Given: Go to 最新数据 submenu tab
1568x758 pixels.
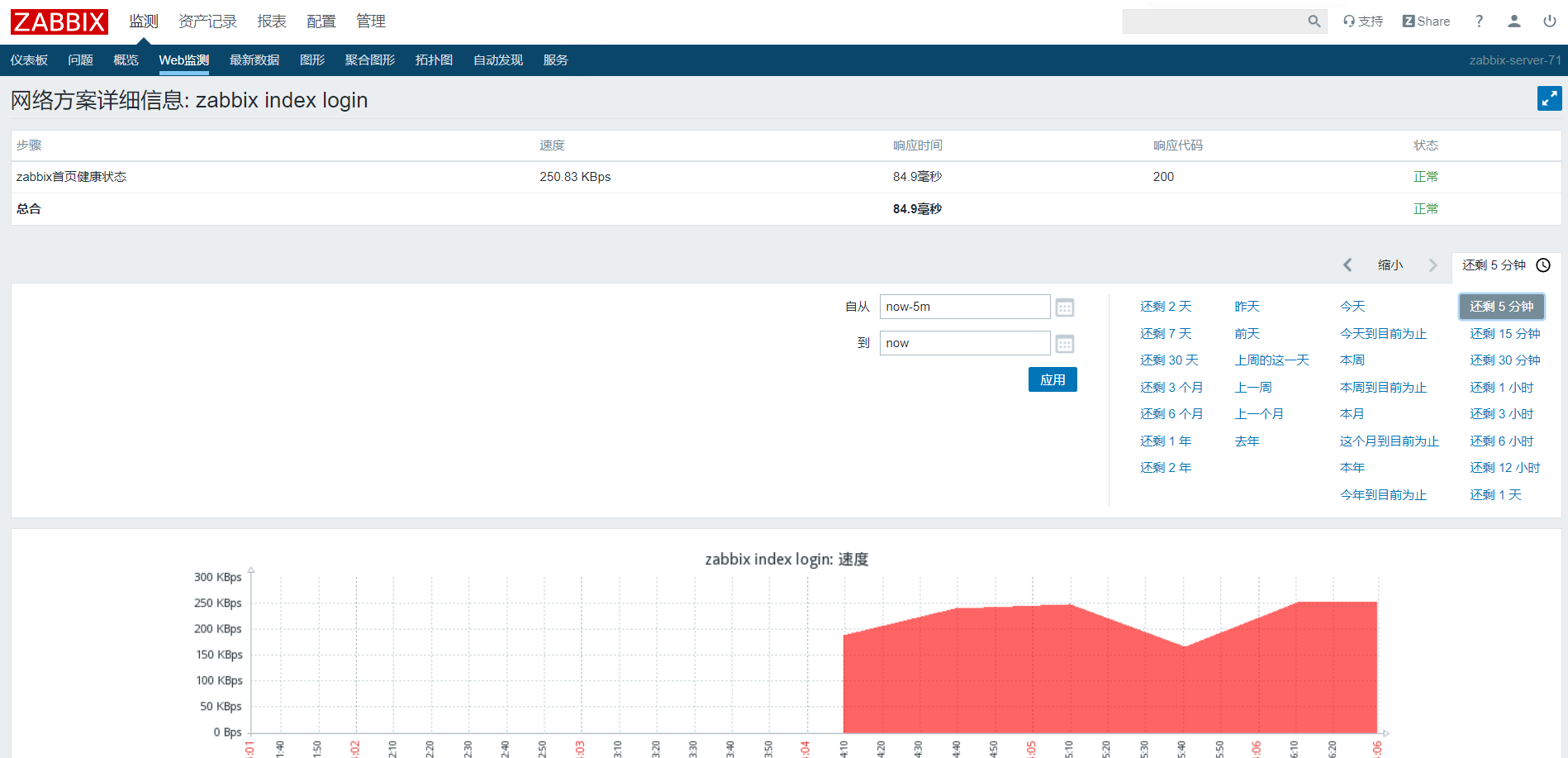Looking at the screenshot, I should tap(254, 60).
